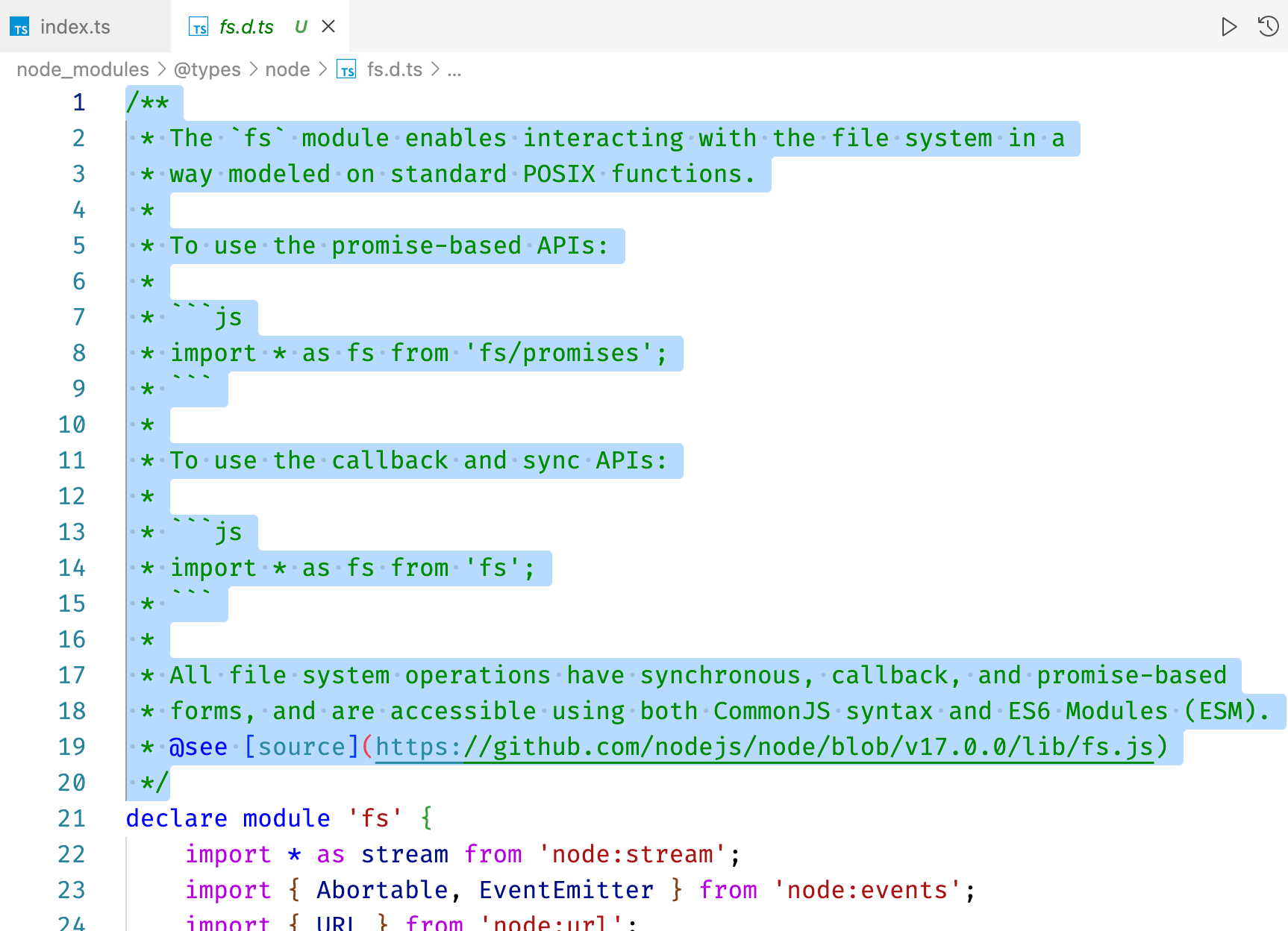Click the 'fs' string on line 21

[x=375, y=818]
